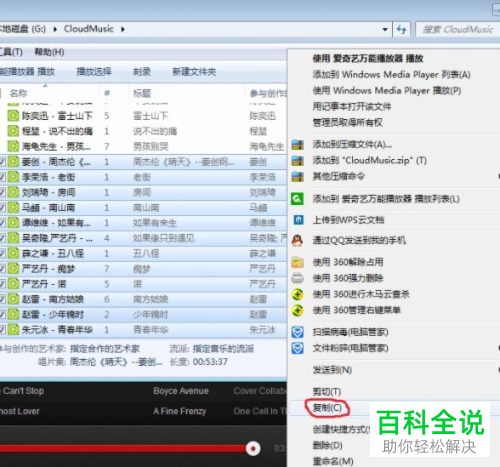
Task: Click the file icon beside 朱元冰 - 青春年华
Action: tap(13, 330)
